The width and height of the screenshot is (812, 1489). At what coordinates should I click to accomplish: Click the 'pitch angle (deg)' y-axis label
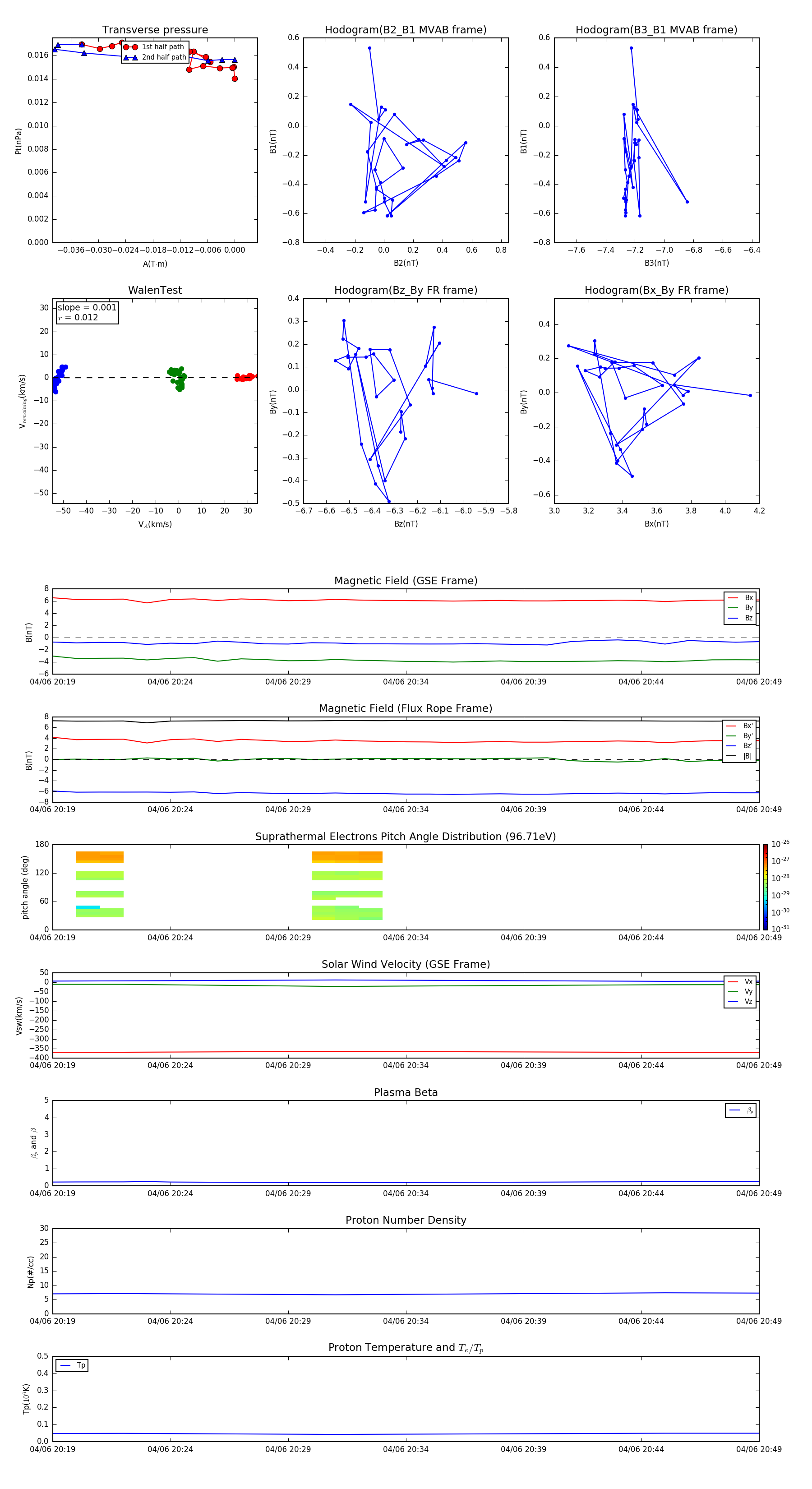[25, 887]
